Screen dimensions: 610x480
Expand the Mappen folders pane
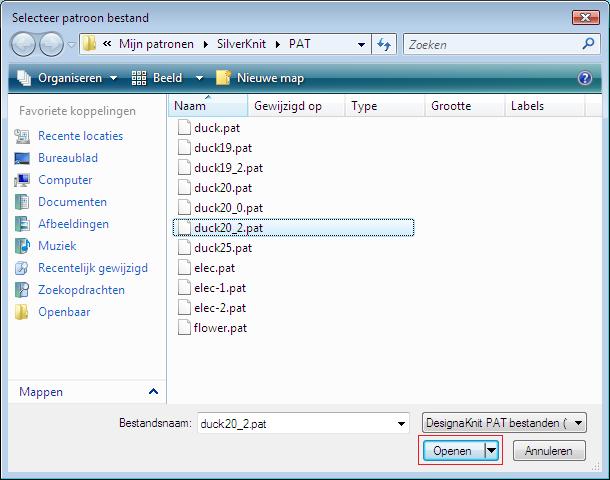click(x=153, y=392)
